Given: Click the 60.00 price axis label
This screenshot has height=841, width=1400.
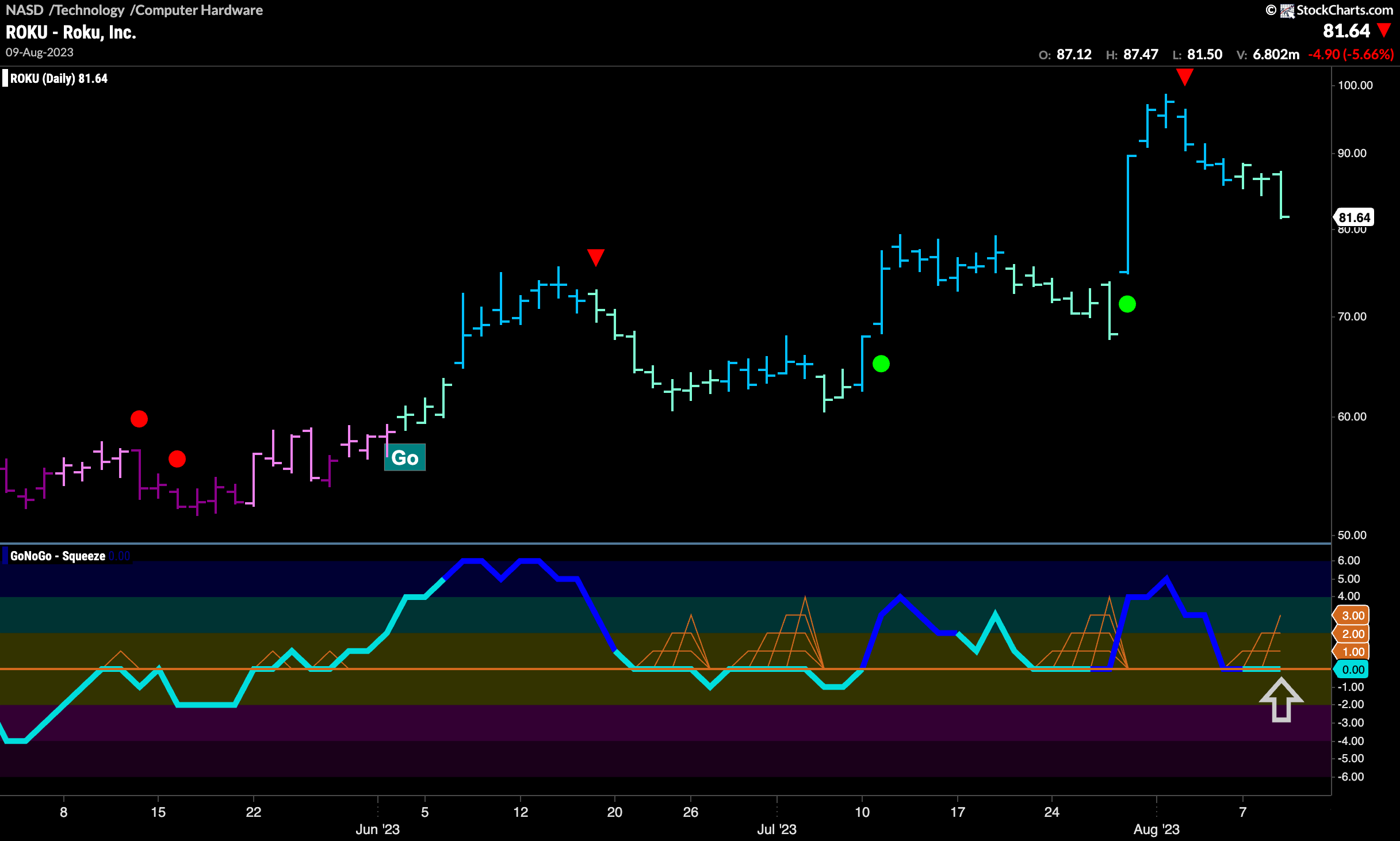Looking at the screenshot, I should [1352, 416].
